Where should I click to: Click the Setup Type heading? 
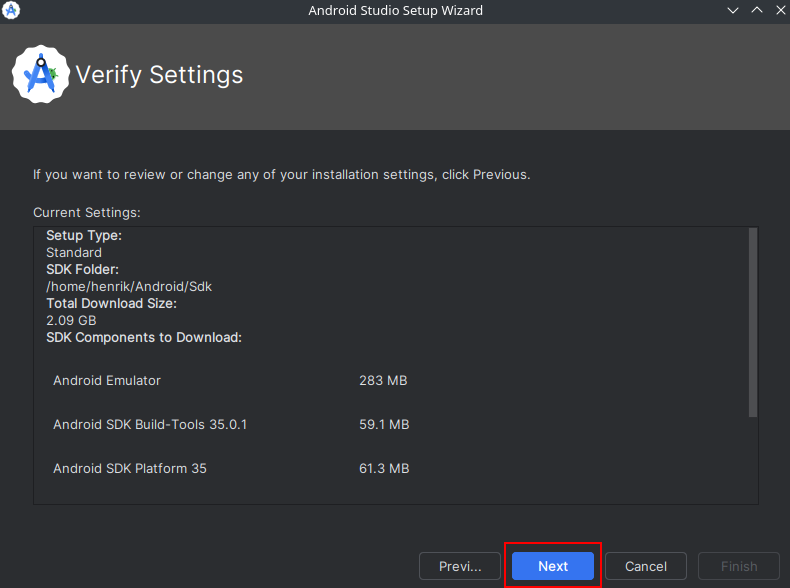click(84, 235)
